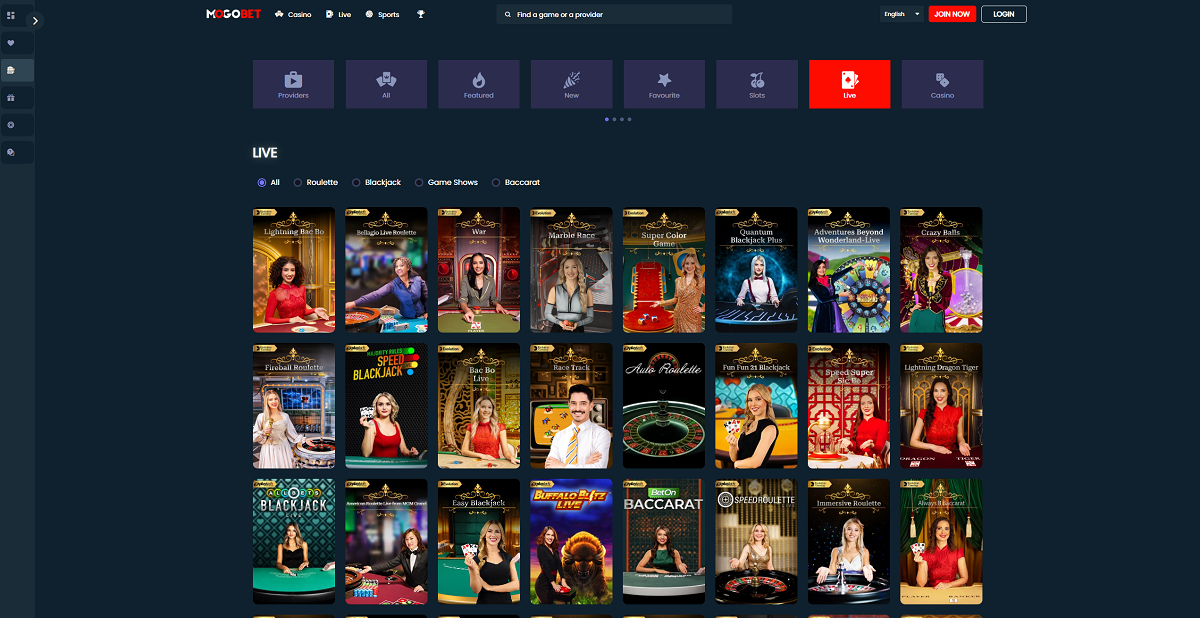The image size is (1200, 618).
Task: Click the MOGOBET logo
Action: pyautogui.click(x=234, y=14)
